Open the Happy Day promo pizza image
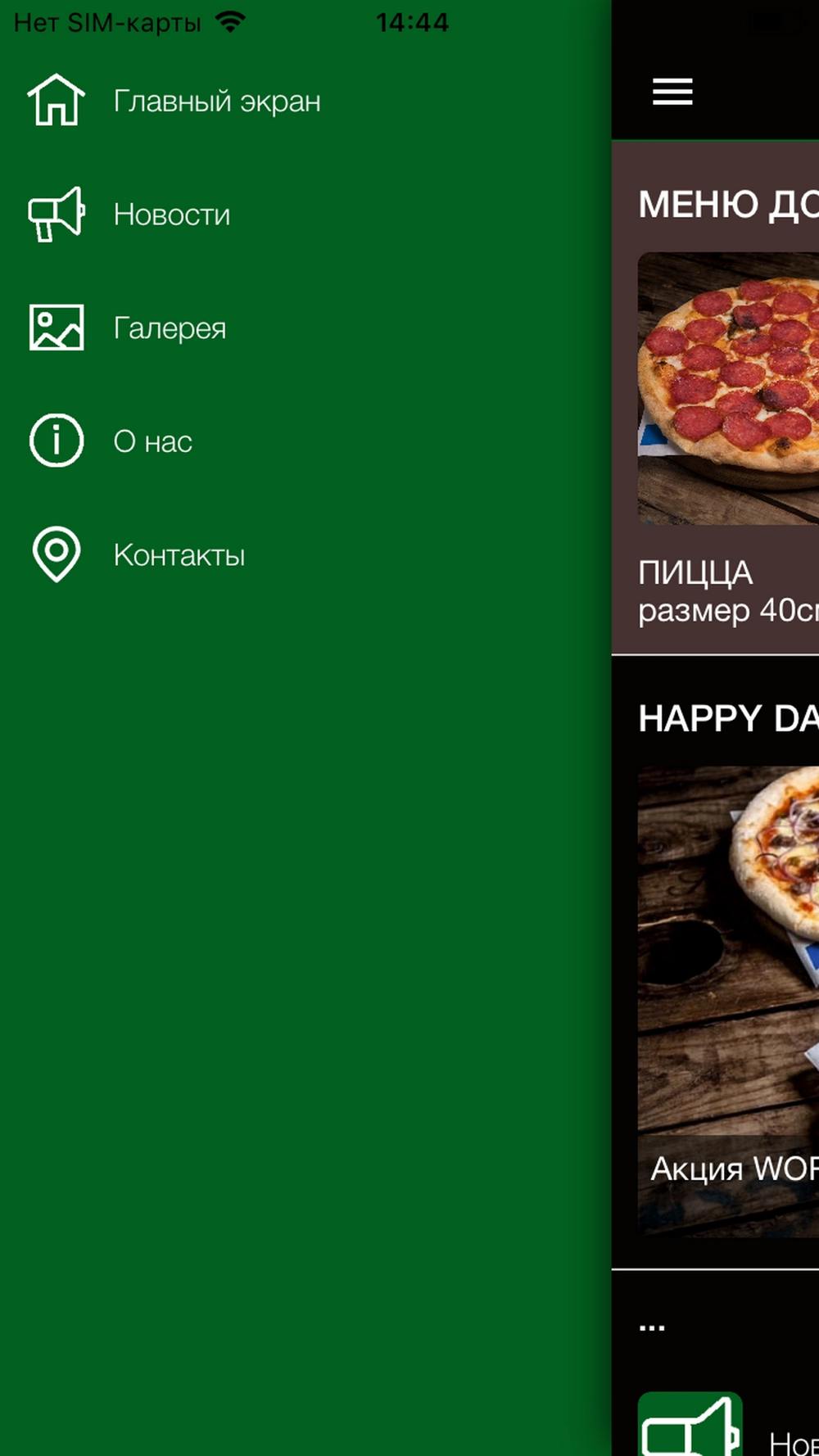 (728, 1002)
